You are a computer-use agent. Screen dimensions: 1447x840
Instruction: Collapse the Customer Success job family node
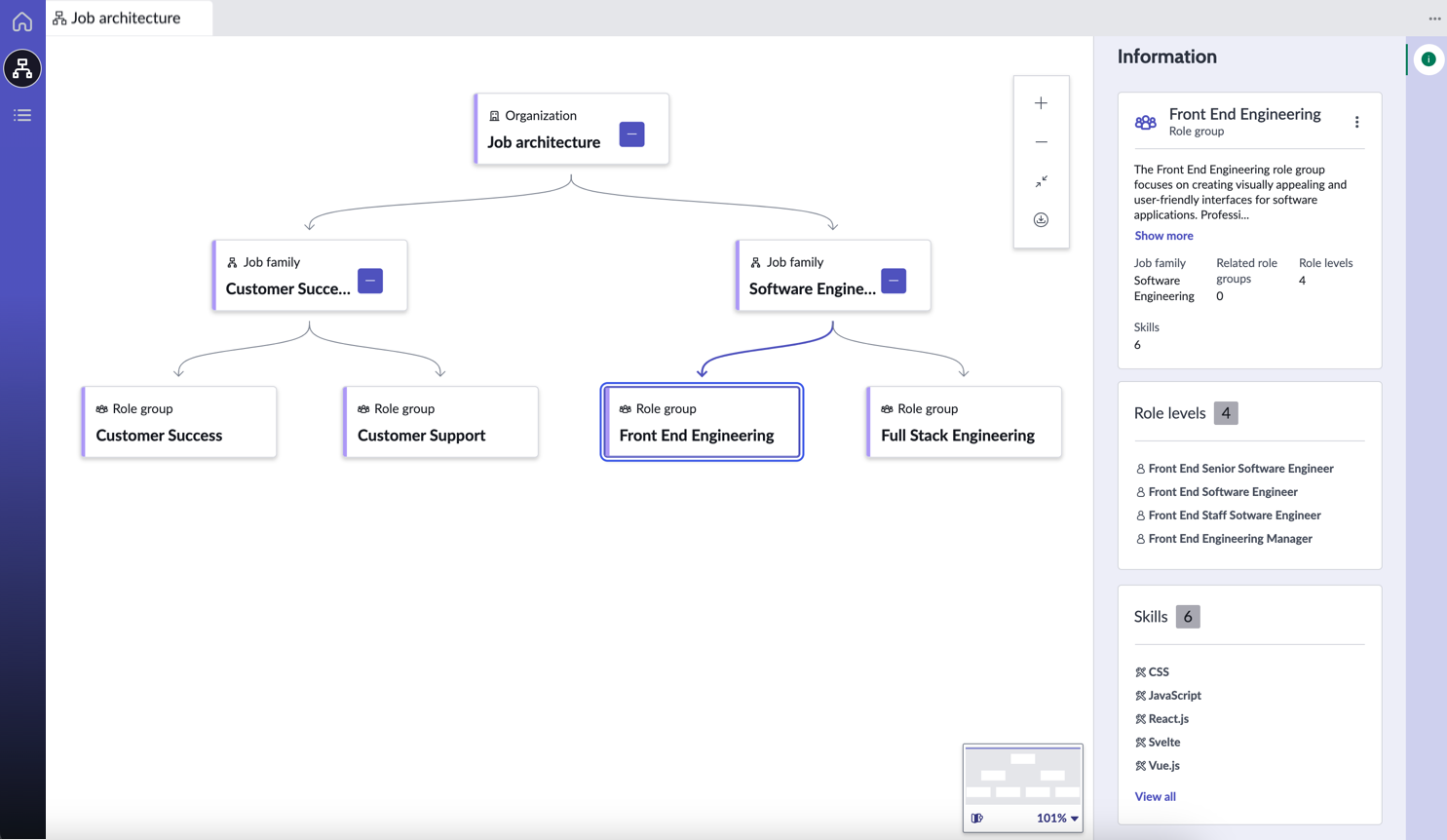pyautogui.click(x=370, y=281)
